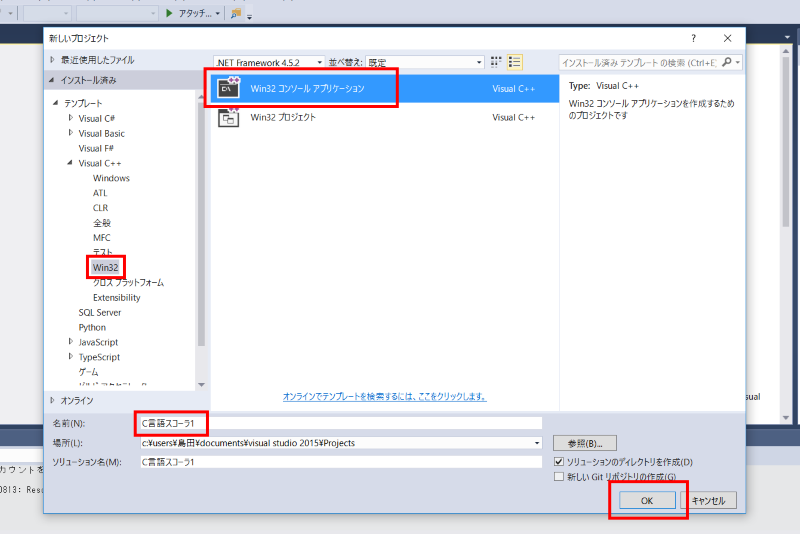The width and height of the screenshot is (800, 534).
Task: Click background window scroll down arrow
Action: point(786,417)
